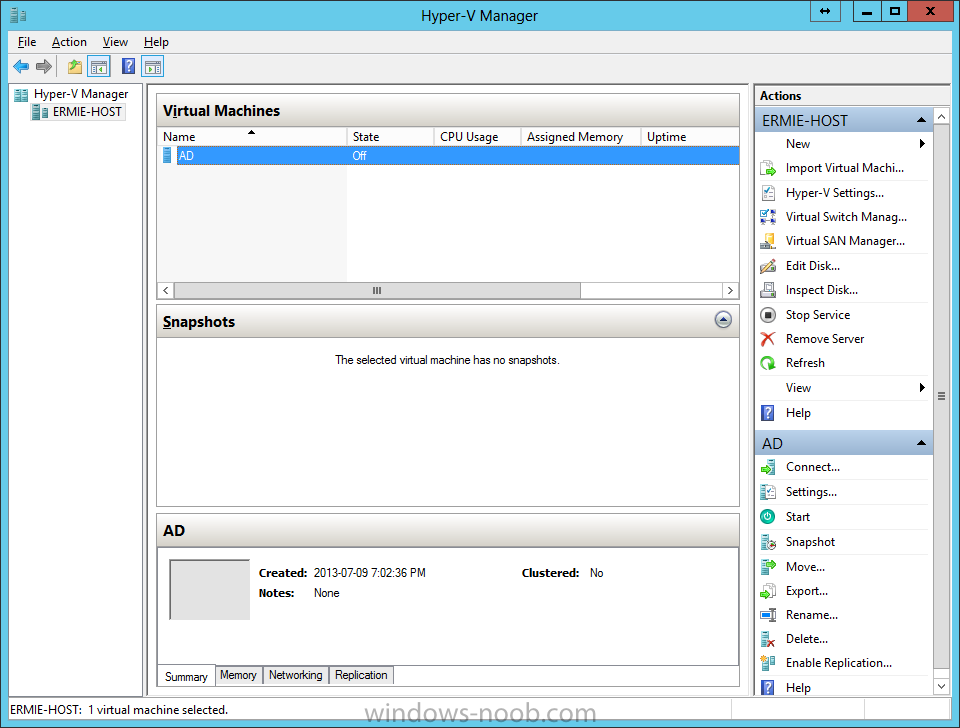Click the green Start power icon
The width and height of the screenshot is (960, 728).
point(768,517)
